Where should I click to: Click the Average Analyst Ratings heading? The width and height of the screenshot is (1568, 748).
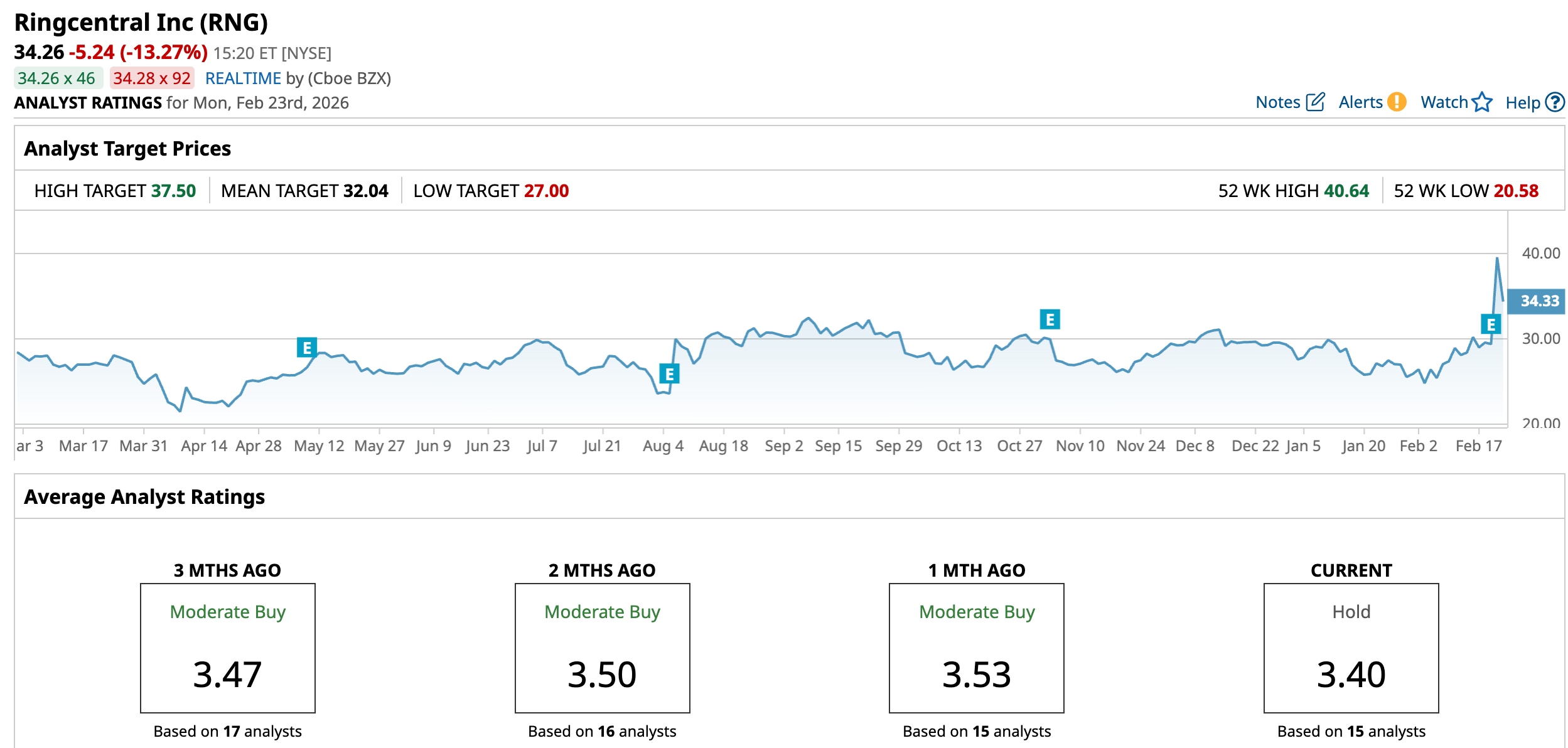point(144,497)
